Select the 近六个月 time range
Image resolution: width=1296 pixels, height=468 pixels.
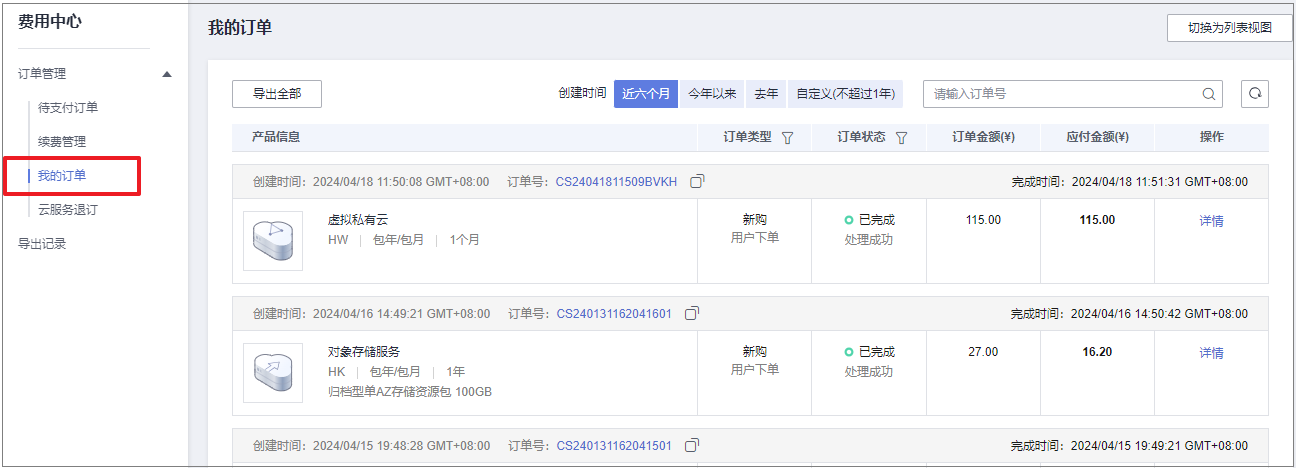click(x=646, y=94)
